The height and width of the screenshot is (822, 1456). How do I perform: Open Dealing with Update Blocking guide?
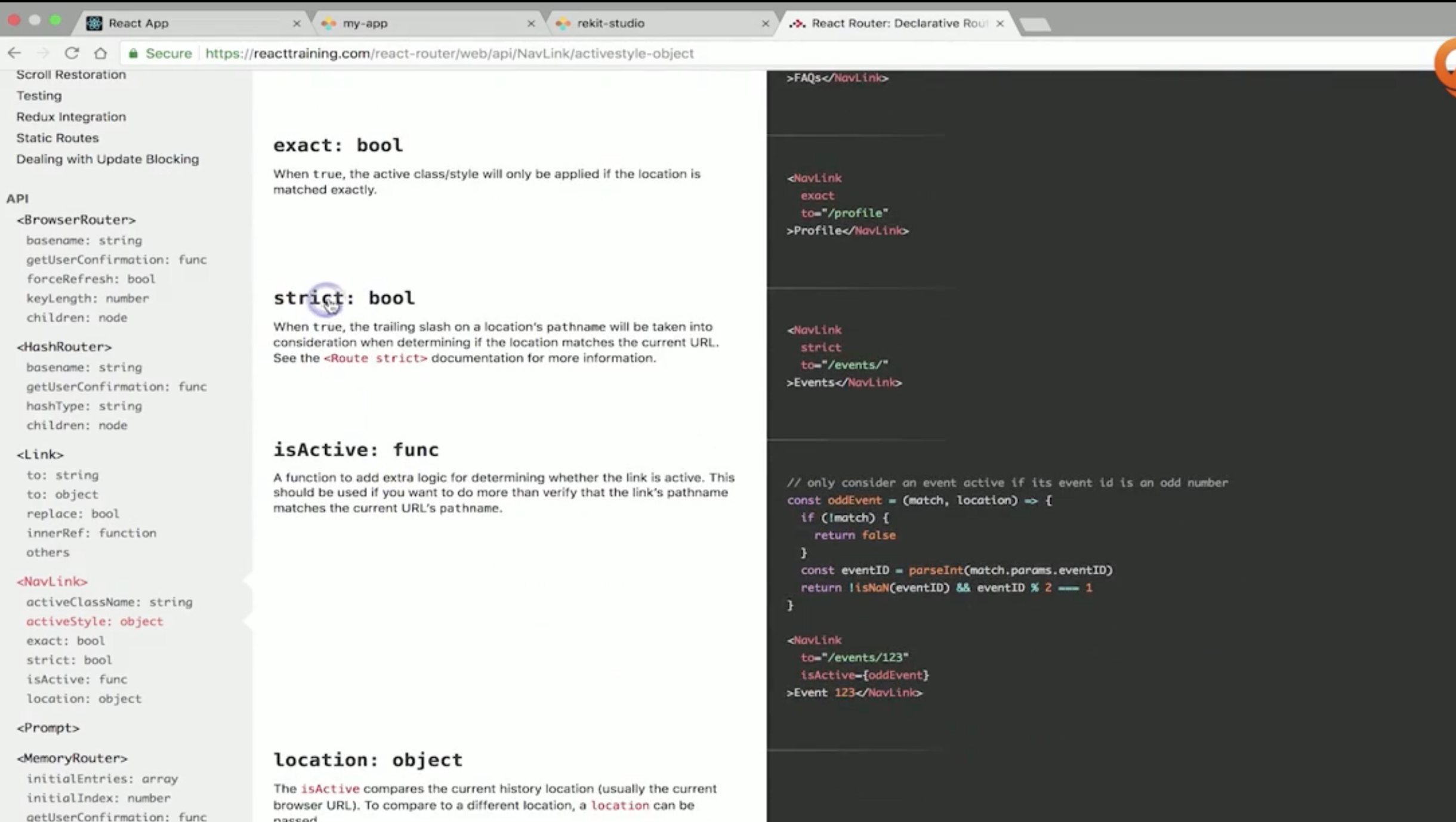click(107, 159)
